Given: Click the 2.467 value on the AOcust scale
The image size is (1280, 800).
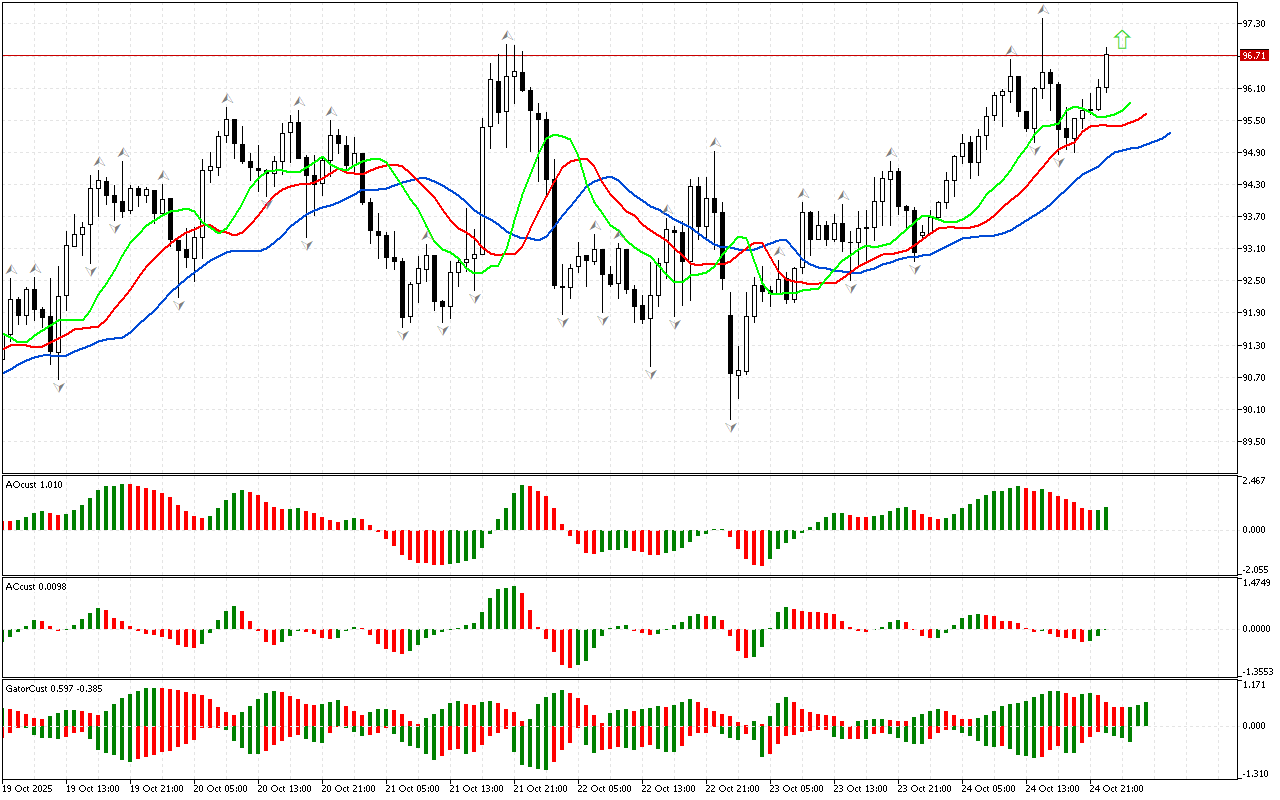Looking at the screenshot, I should click(x=1253, y=482).
